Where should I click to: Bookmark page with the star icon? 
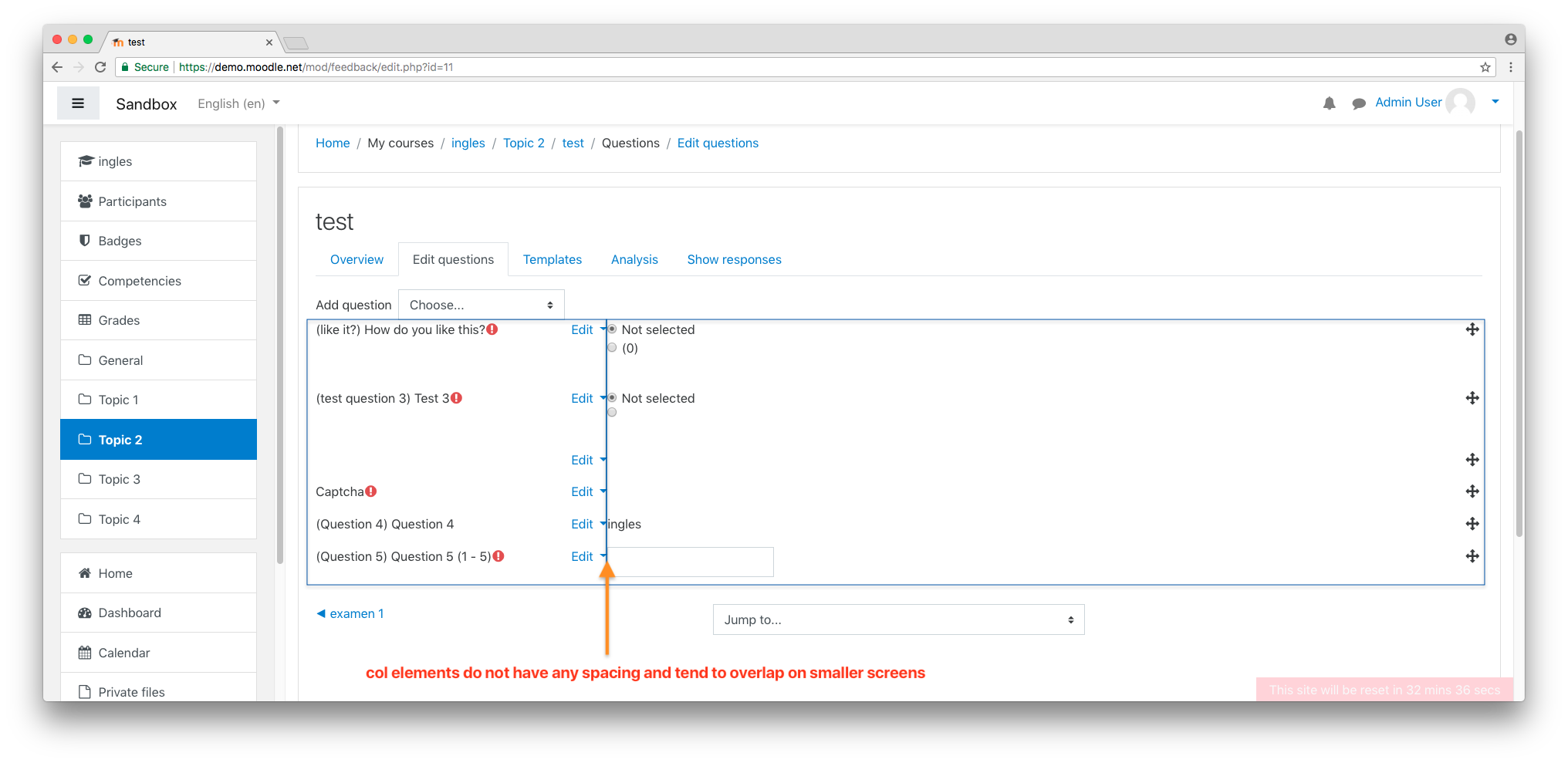pyautogui.click(x=1485, y=67)
